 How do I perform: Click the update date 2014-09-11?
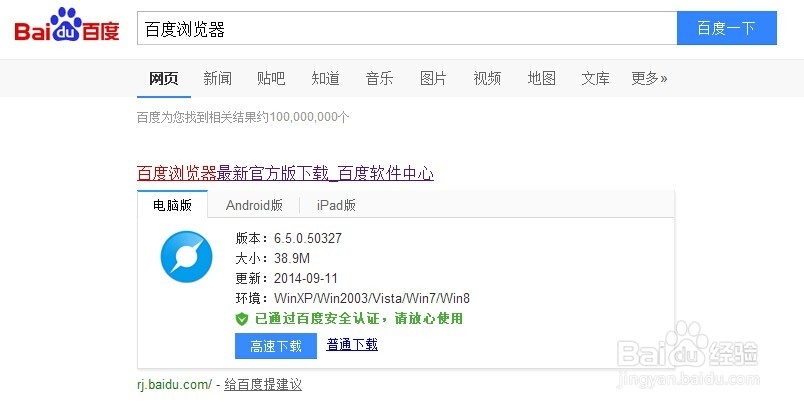306,278
